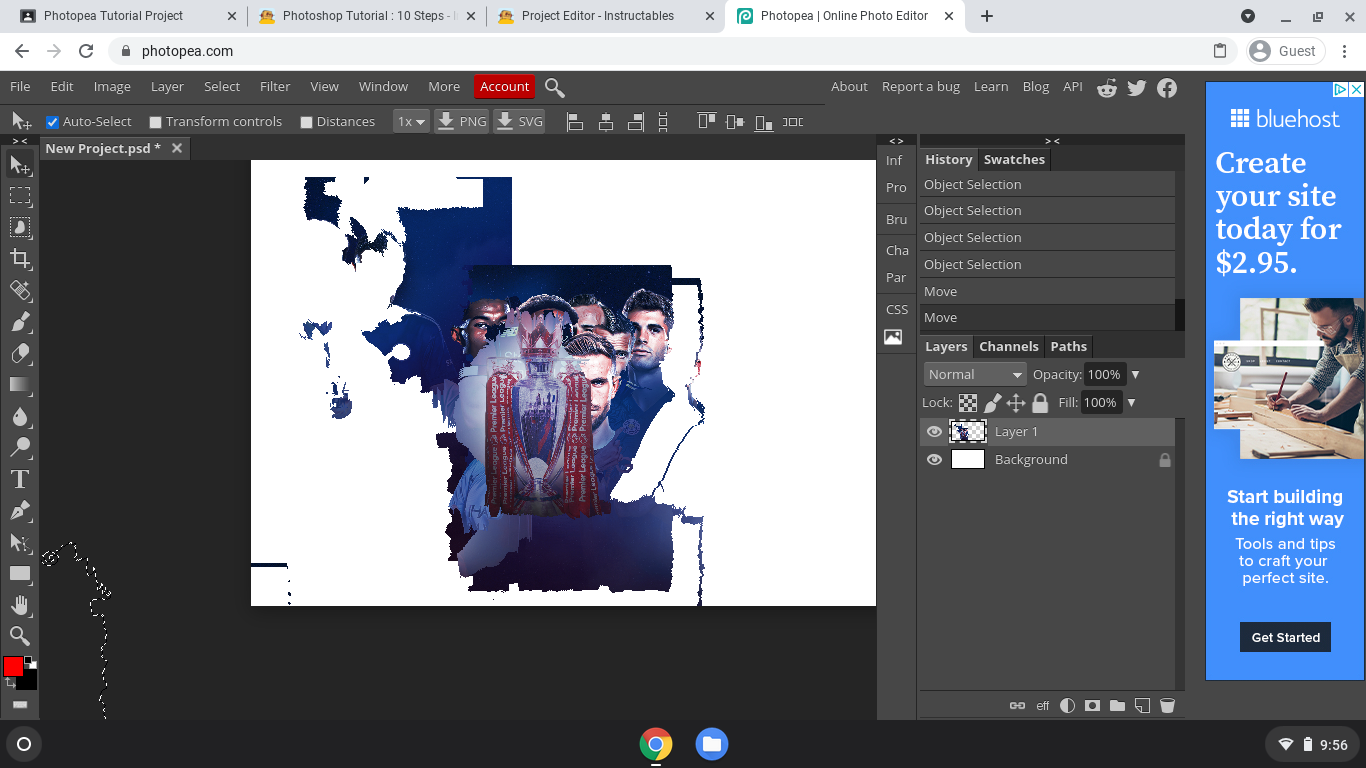Hide Layer 1 using eye icon

tap(934, 432)
